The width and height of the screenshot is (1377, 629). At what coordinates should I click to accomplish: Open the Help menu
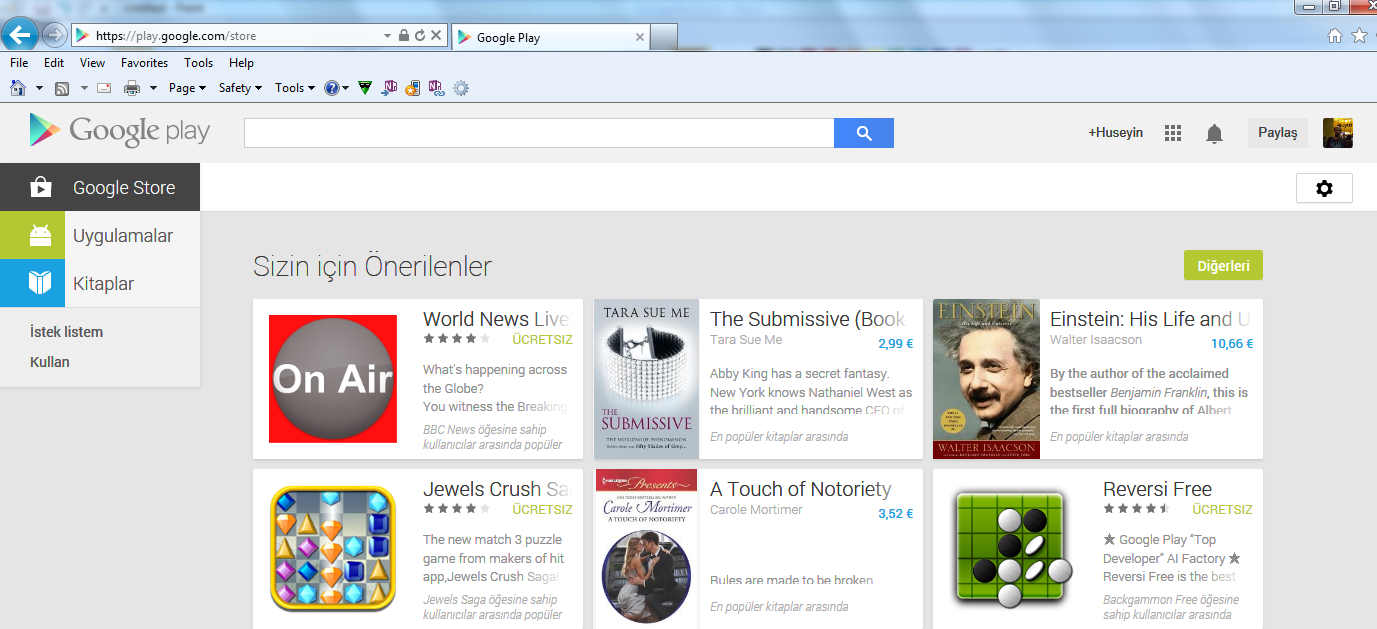point(241,63)
